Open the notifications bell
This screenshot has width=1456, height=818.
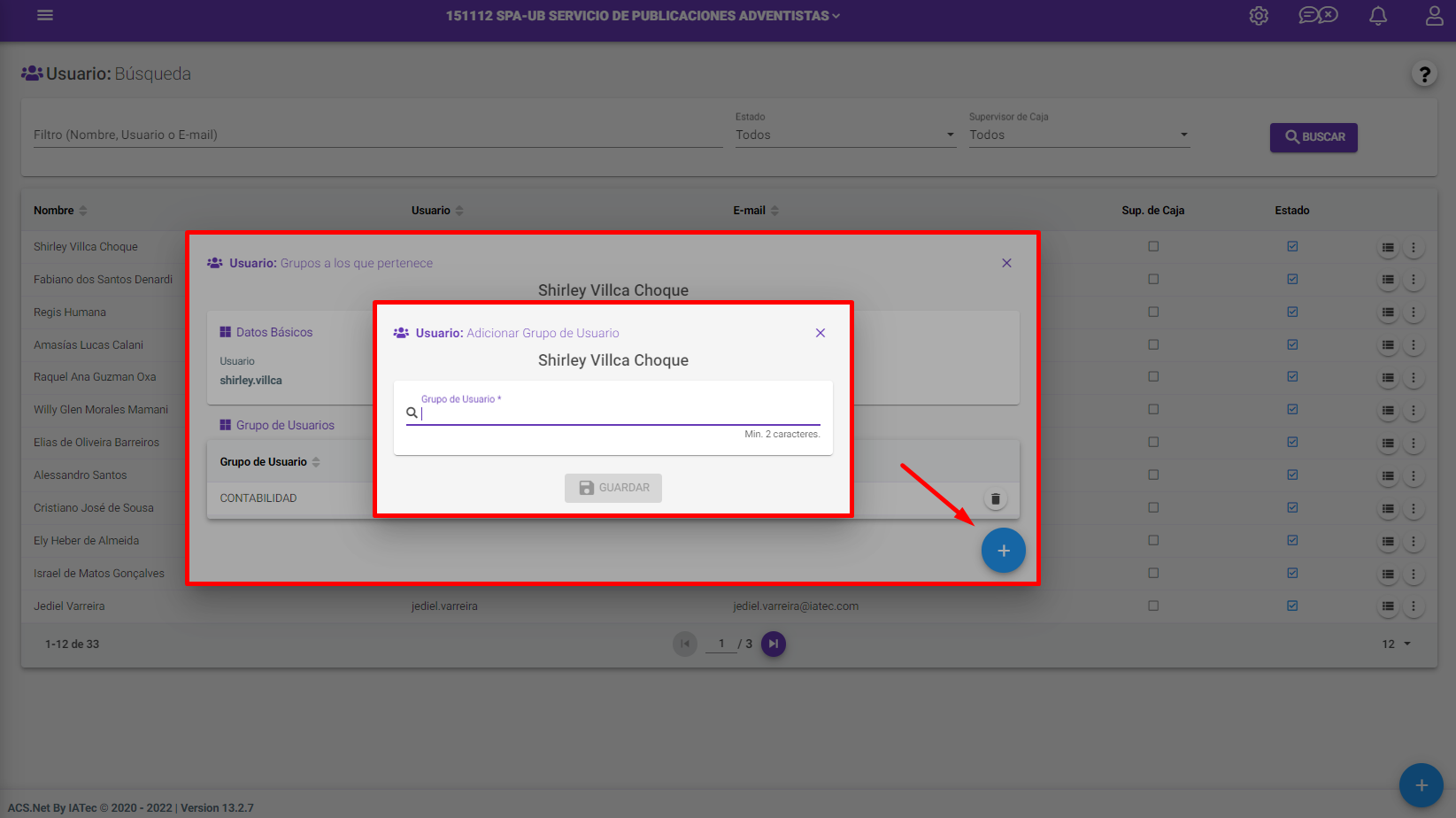point(1378,16)
